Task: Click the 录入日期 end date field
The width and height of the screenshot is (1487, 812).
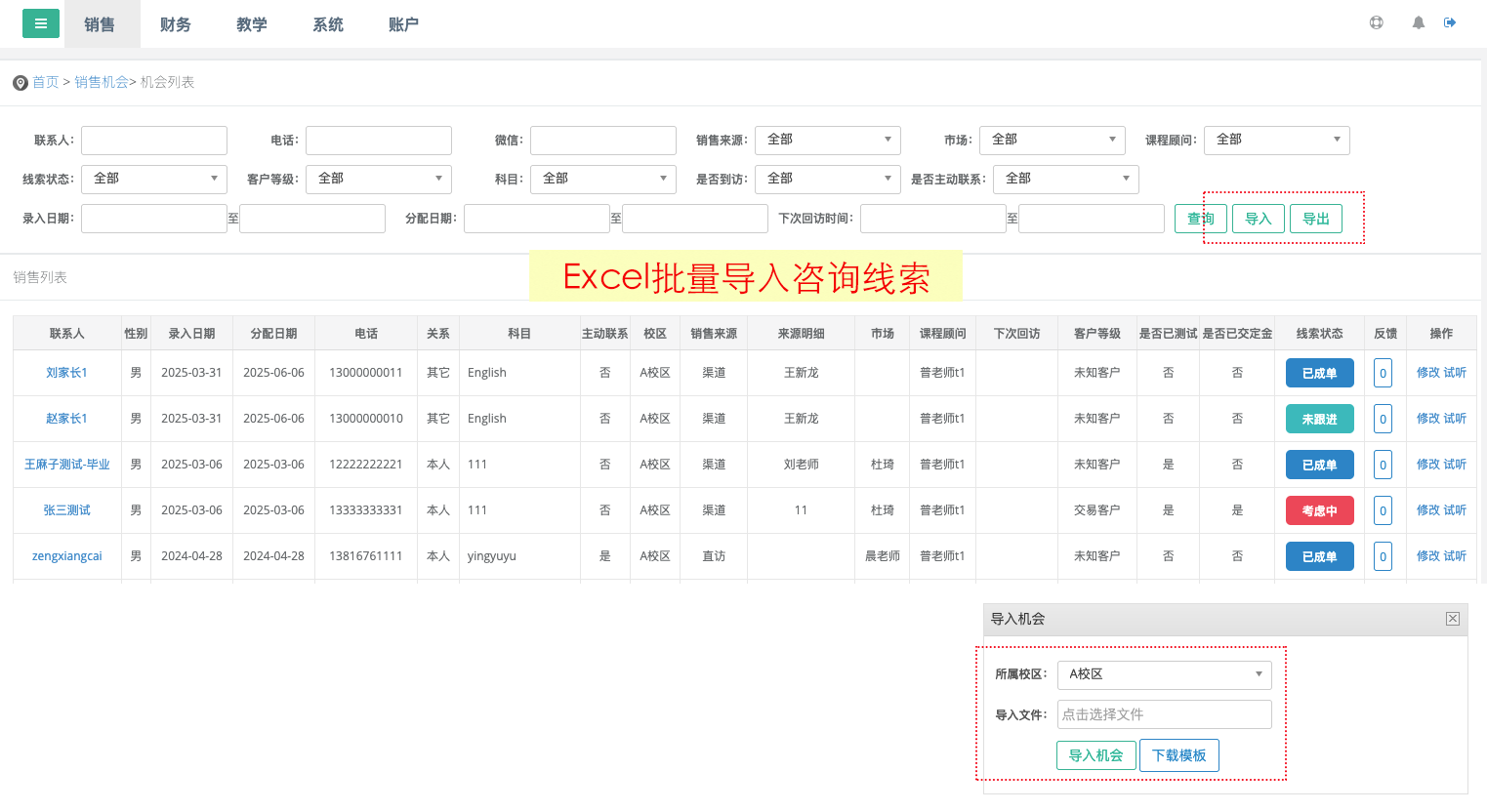Action: point(312,219)
